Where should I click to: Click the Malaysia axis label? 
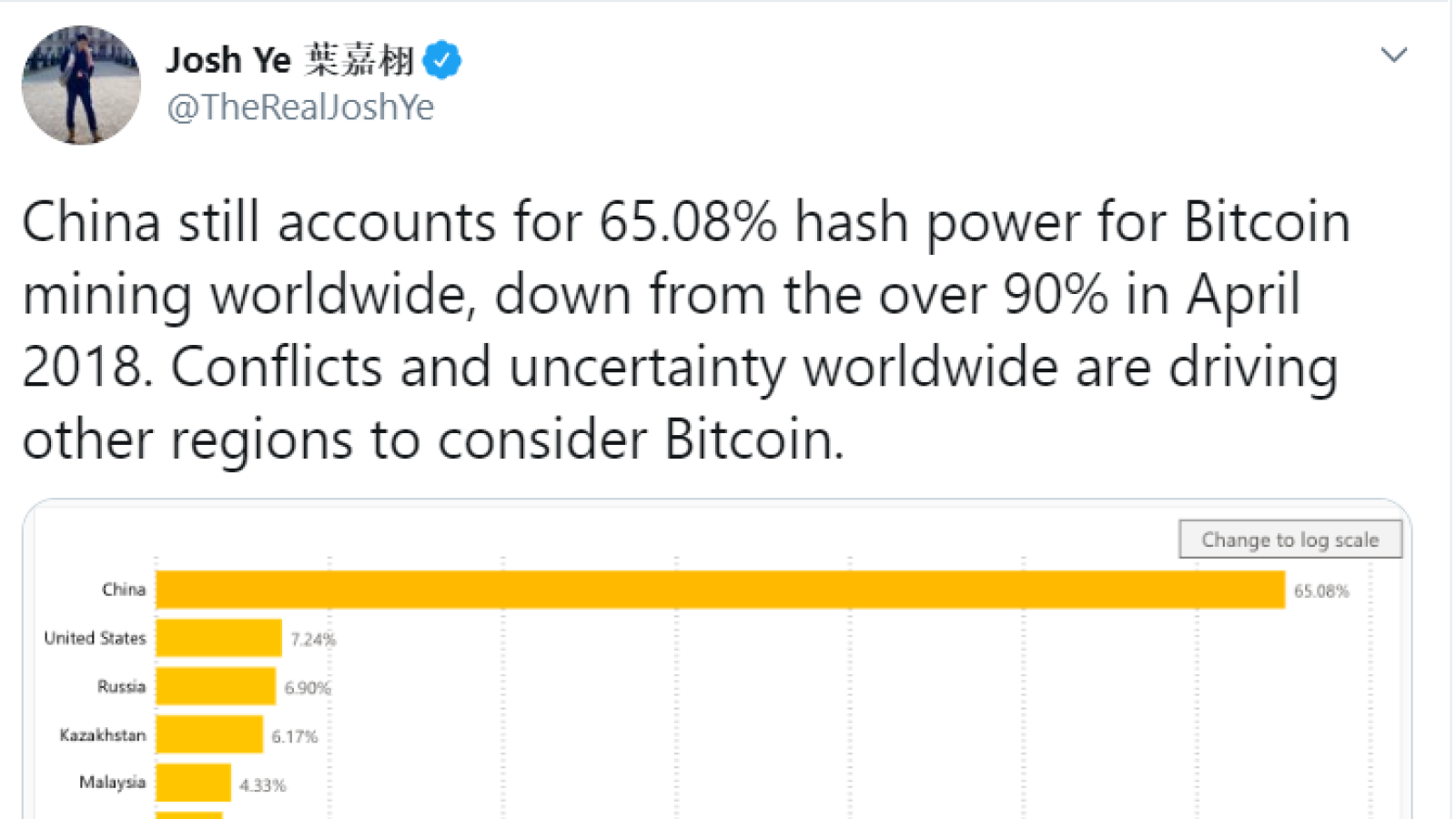112,783
